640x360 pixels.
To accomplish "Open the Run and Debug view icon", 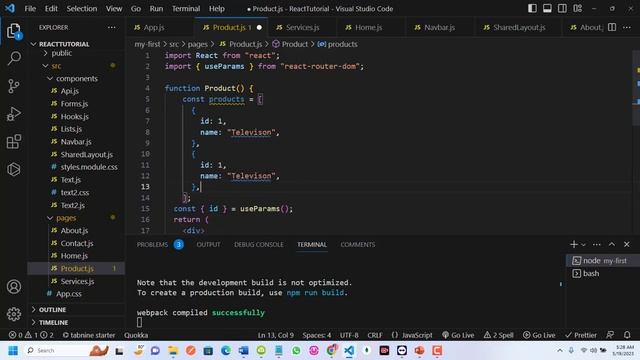I will tap(14, 114).
